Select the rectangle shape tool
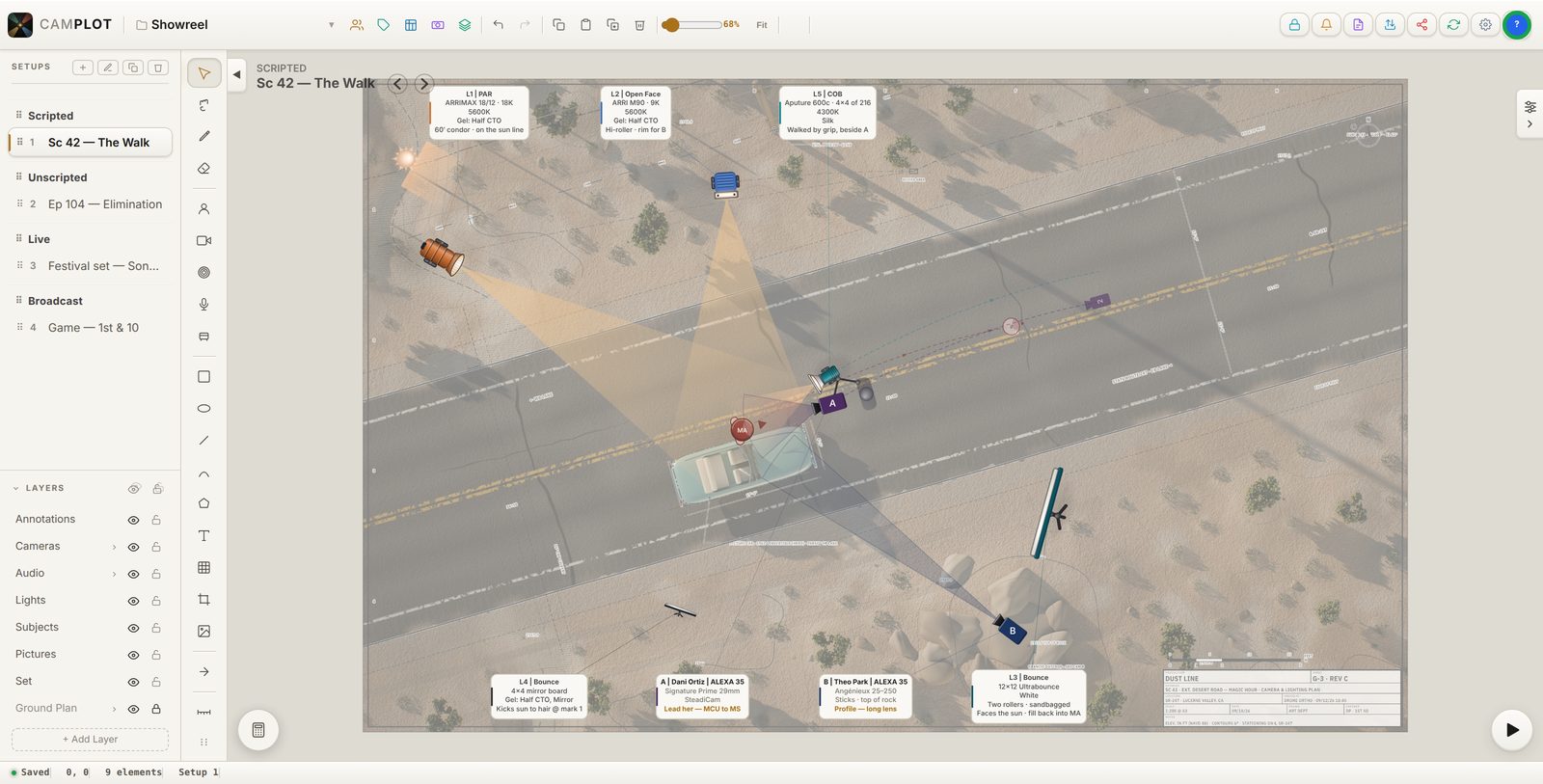This screenshot has width=1543, height=784. pos(203,377)
